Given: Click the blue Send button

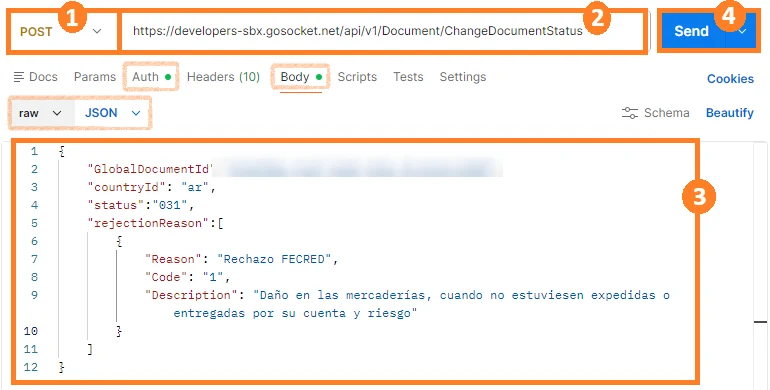Looking at the screenshot, I should point(691,31).
